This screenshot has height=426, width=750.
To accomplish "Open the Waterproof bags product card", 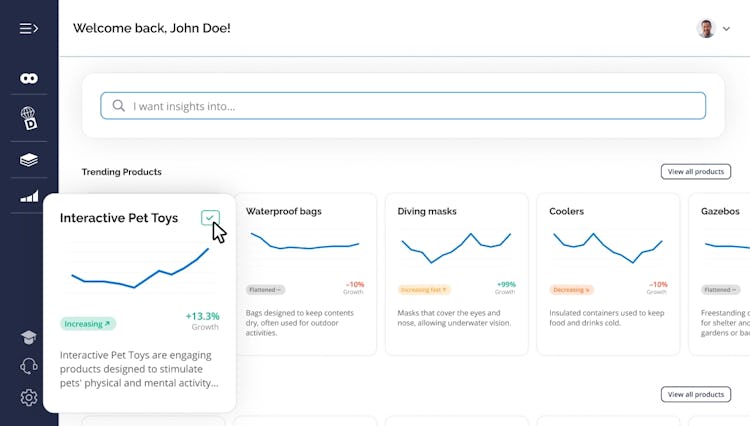I will (x=304, y=274).
